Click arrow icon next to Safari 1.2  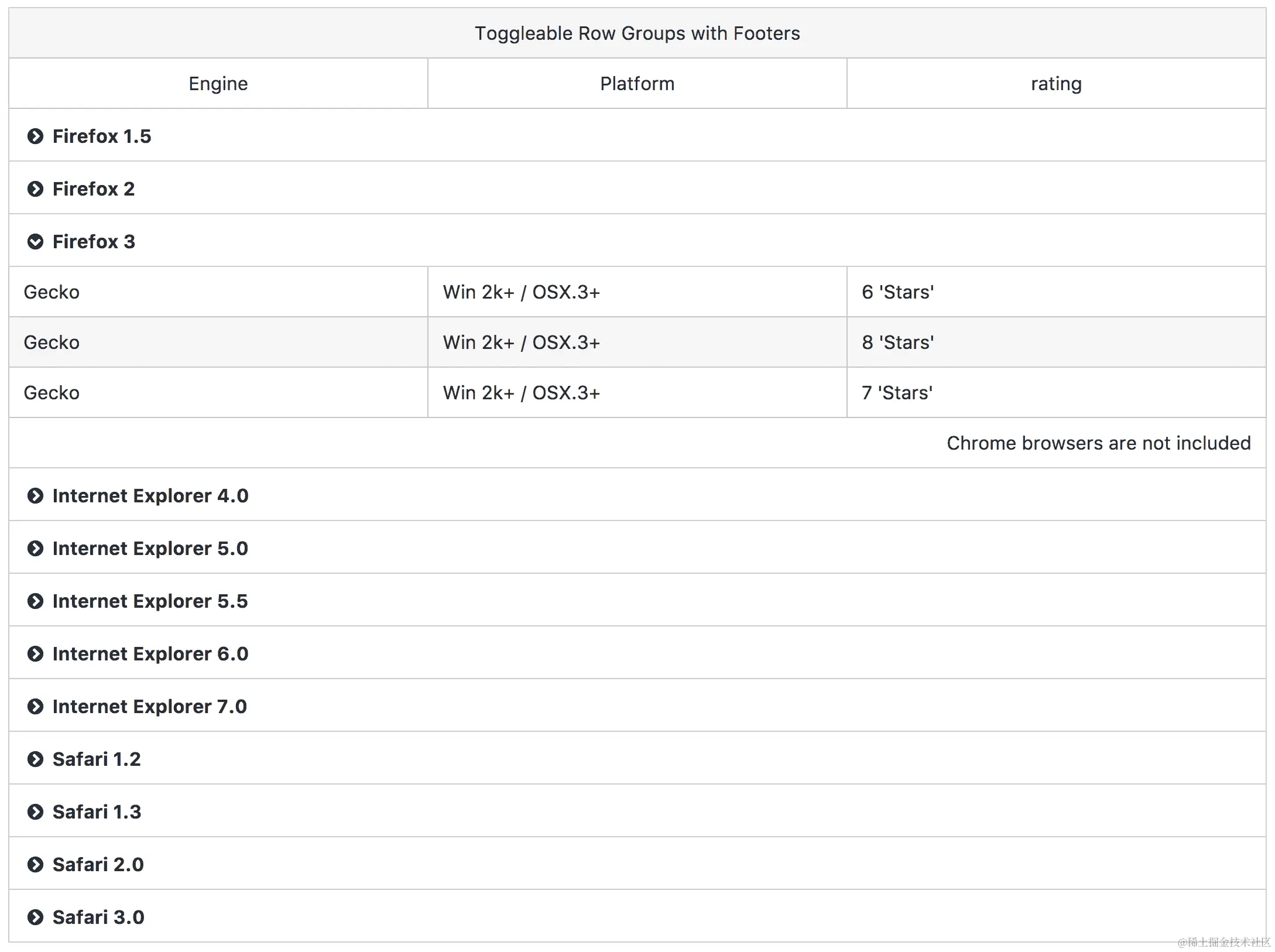click(x=35, y=759)
